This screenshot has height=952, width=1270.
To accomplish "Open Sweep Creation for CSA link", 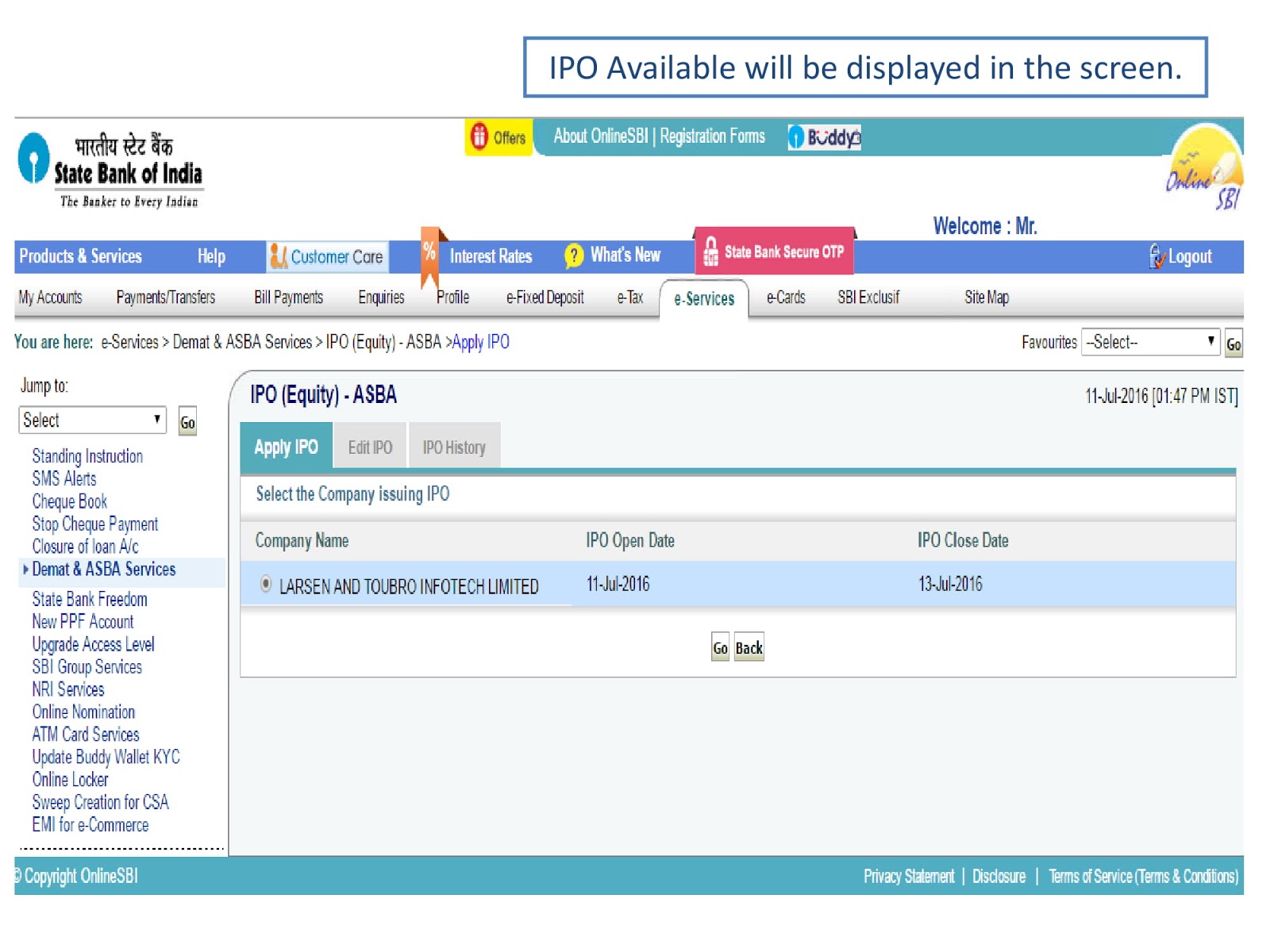I will pyautogui.click(x=101, y=802).
